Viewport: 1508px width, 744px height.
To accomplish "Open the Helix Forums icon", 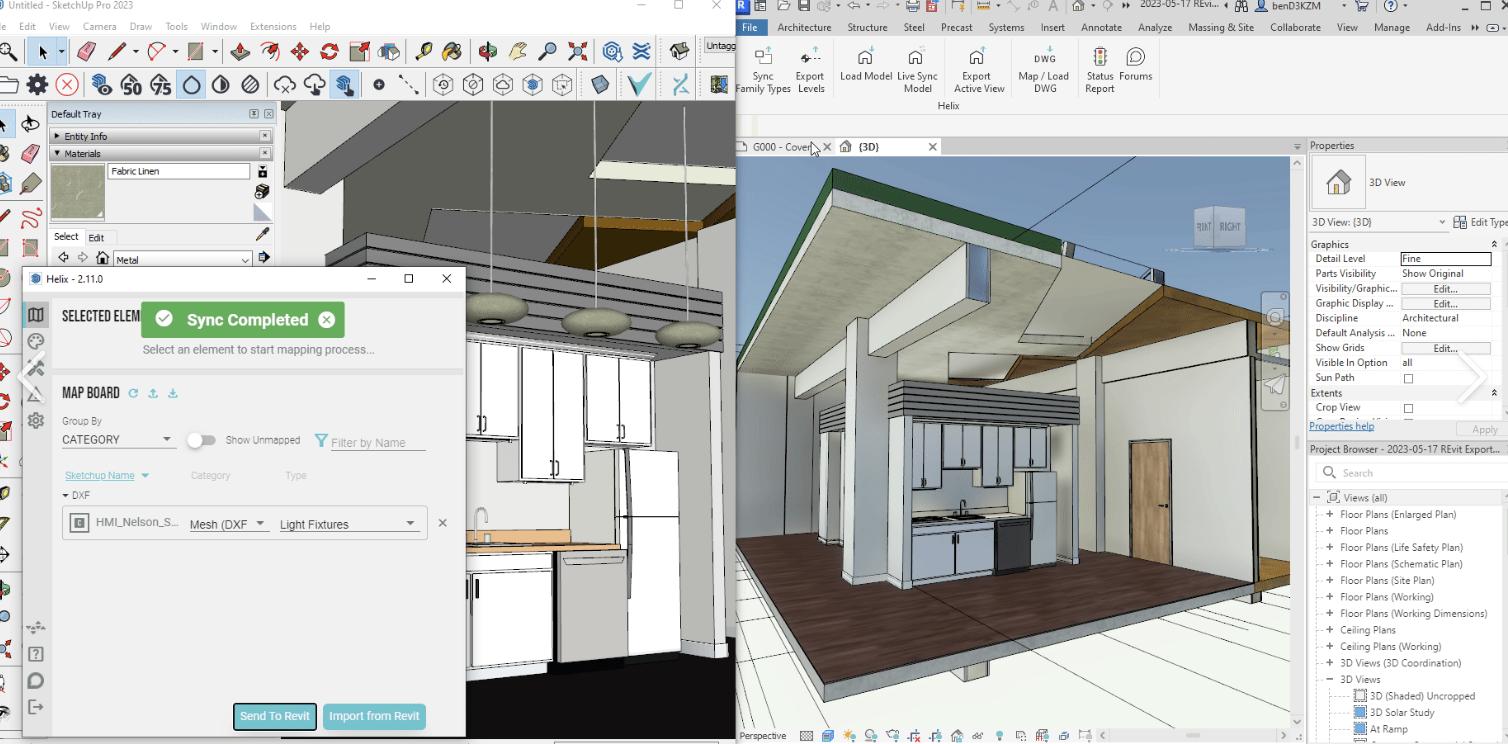I will point(1135,58).
